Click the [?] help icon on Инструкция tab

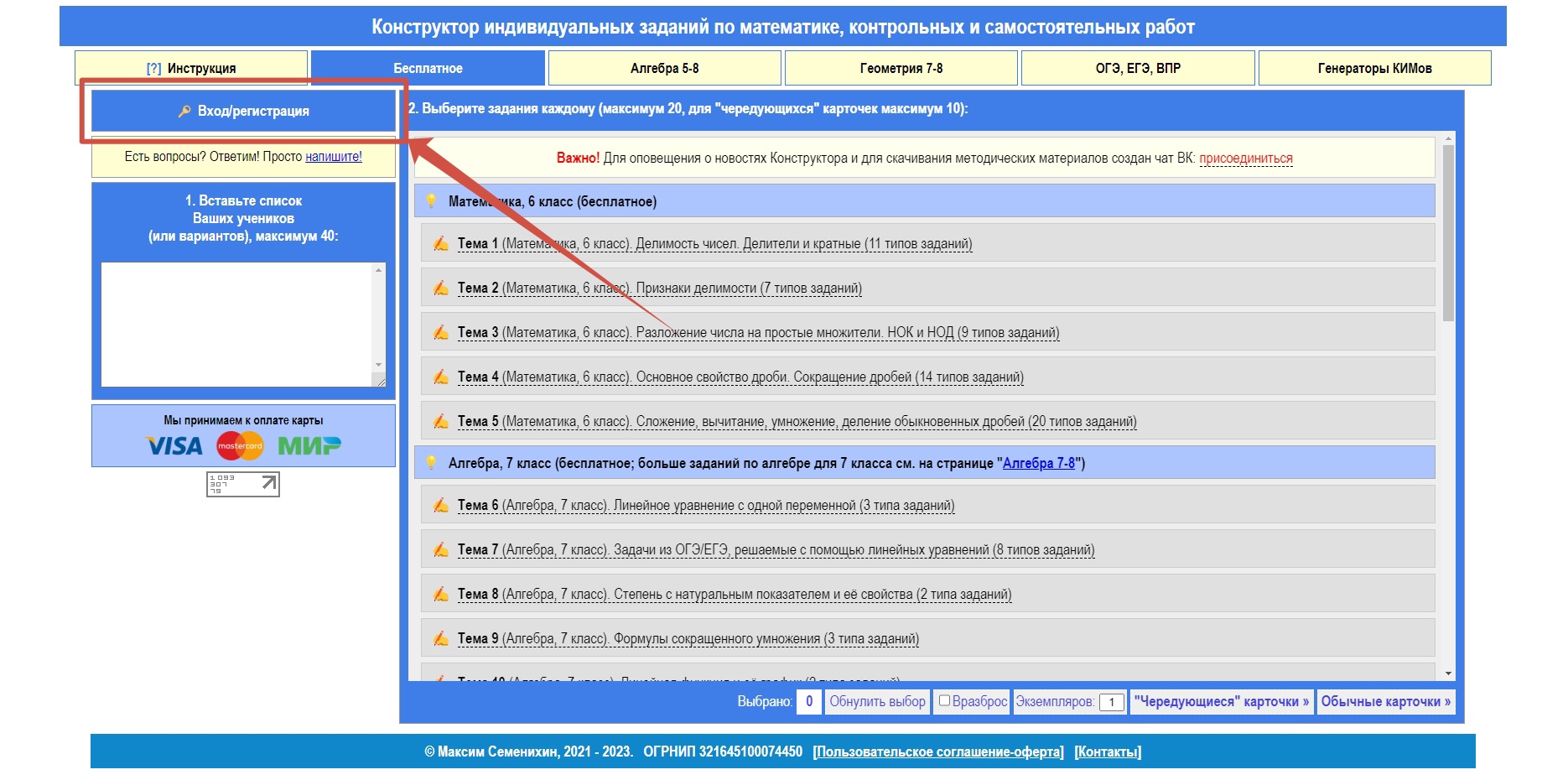(x=153, y=69)
